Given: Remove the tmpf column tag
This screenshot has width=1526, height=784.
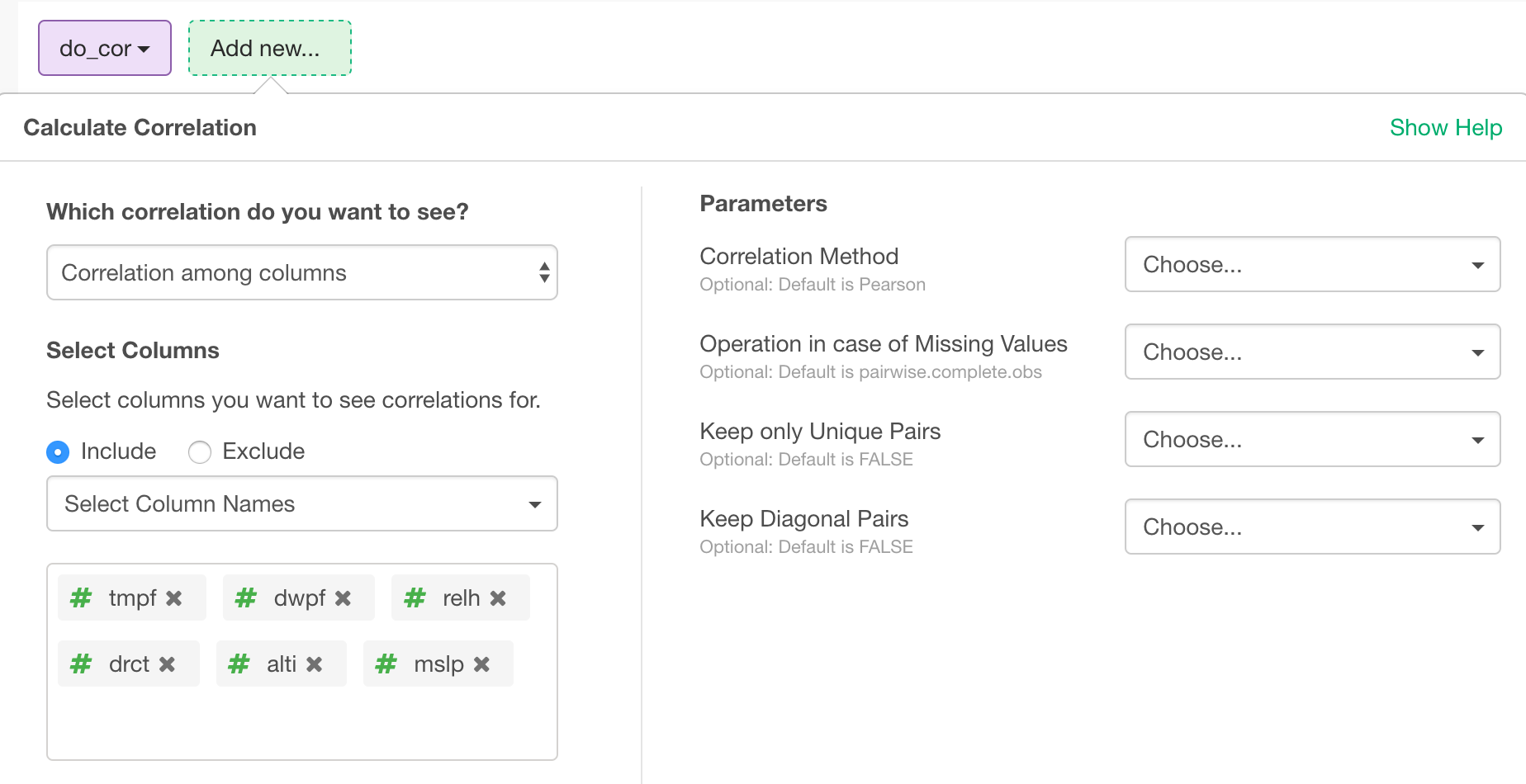Looking at the screenshot, I should 174,597.
